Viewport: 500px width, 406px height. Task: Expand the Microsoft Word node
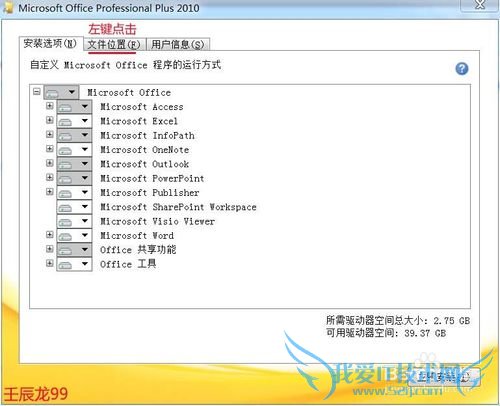point(49,235)
